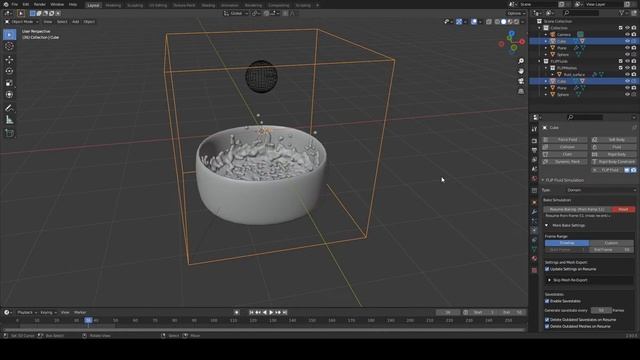Open the Output properties tab icon
640x360 pixels.
534,150
